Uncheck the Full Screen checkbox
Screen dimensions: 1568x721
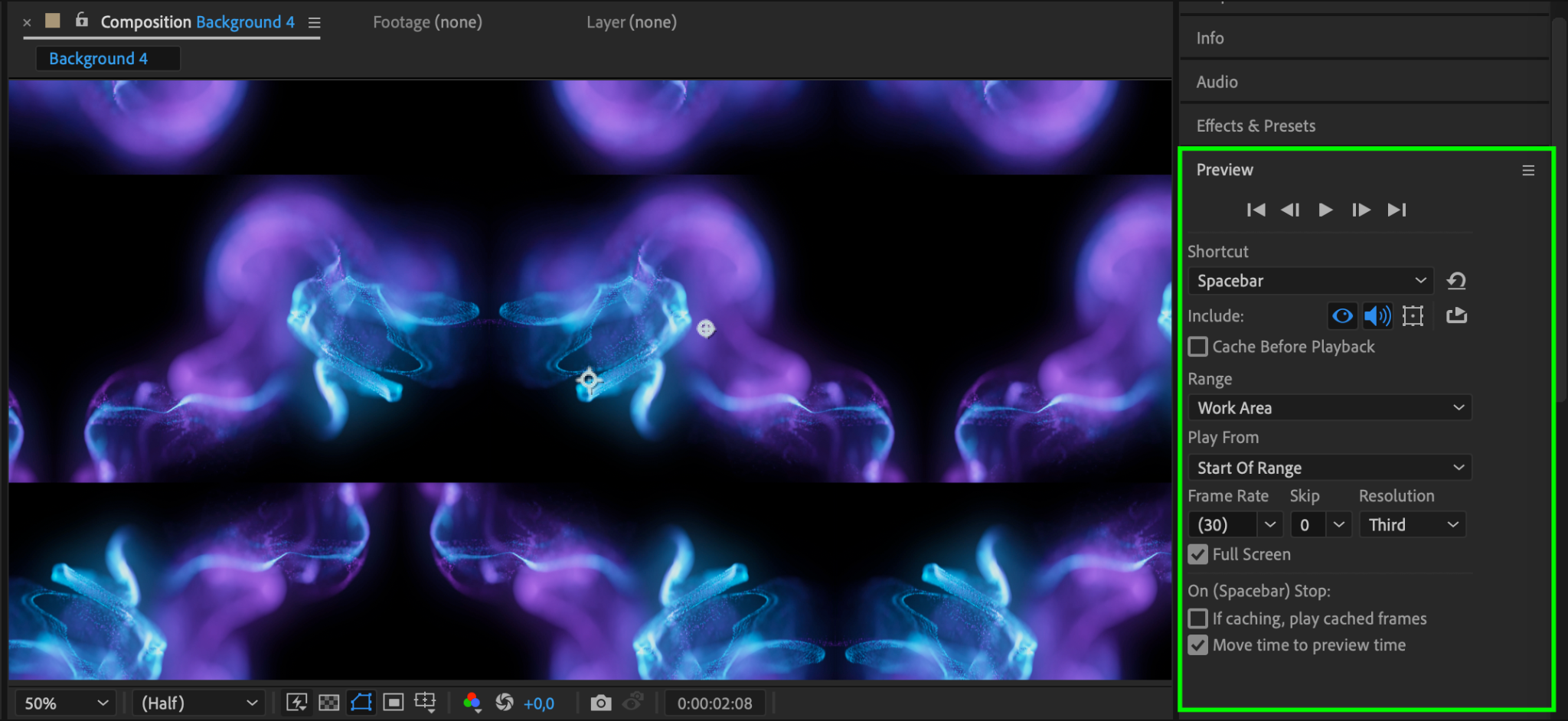coord(1198,554)
